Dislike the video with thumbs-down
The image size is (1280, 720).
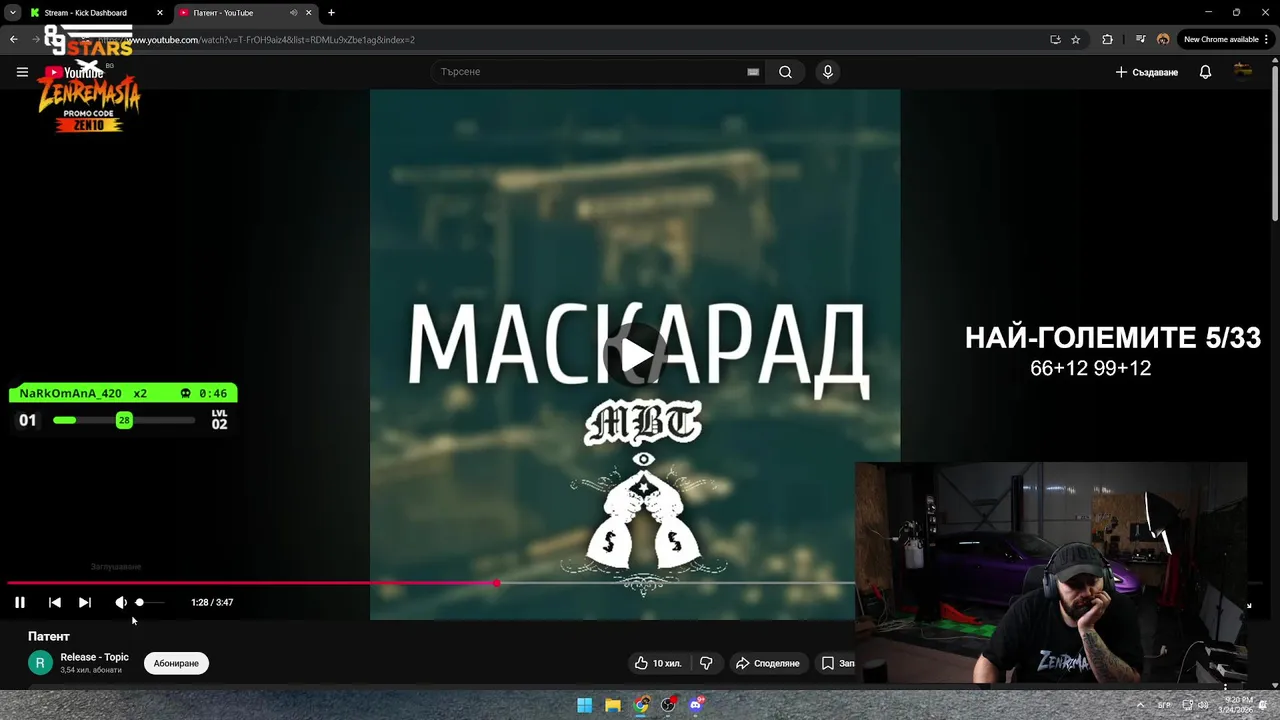click(706, 663)
